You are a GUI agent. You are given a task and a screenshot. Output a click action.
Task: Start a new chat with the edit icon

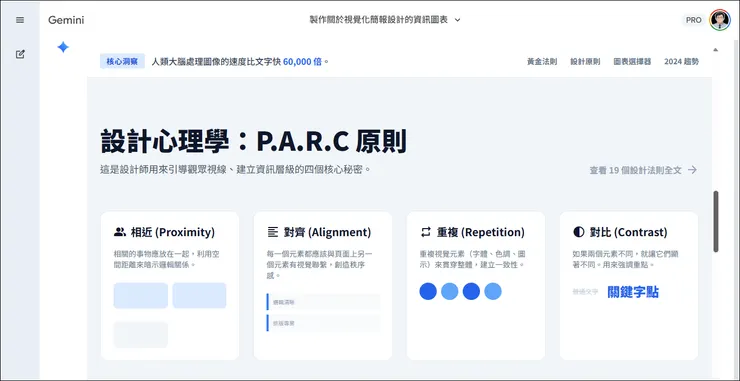pos(20,54)
